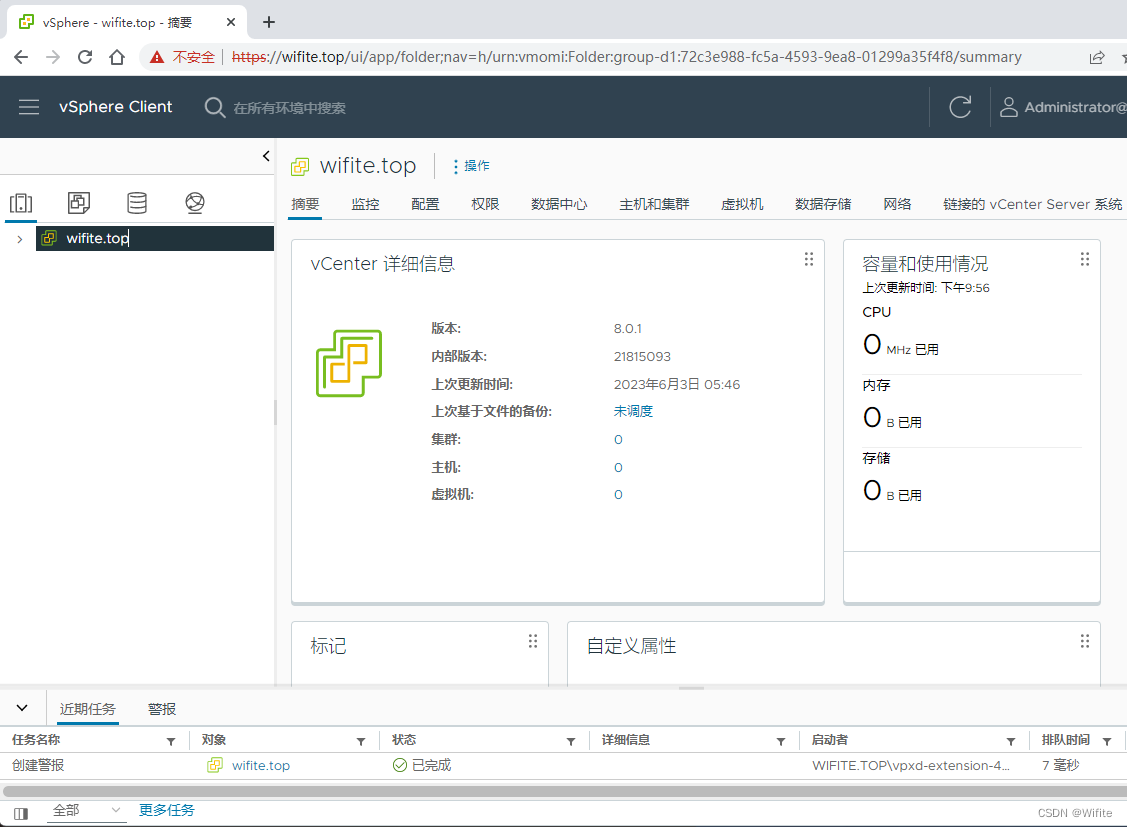Viewport: 1127px width, 827px height.
Task: Switch to VMs and Templates inventory view
Action: coord(78,203)
